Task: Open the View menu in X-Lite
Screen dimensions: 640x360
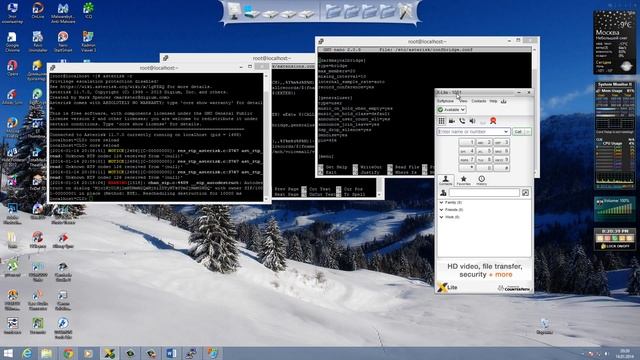Action: pyautogui.click(x=463, y=101)
